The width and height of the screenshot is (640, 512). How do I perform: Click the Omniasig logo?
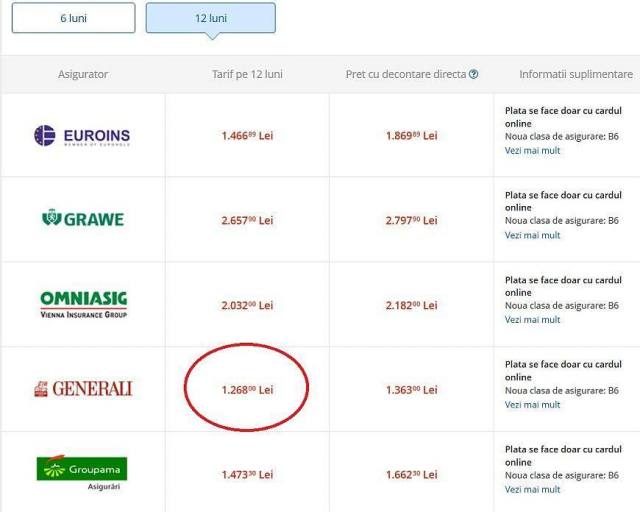pos(82,304)
